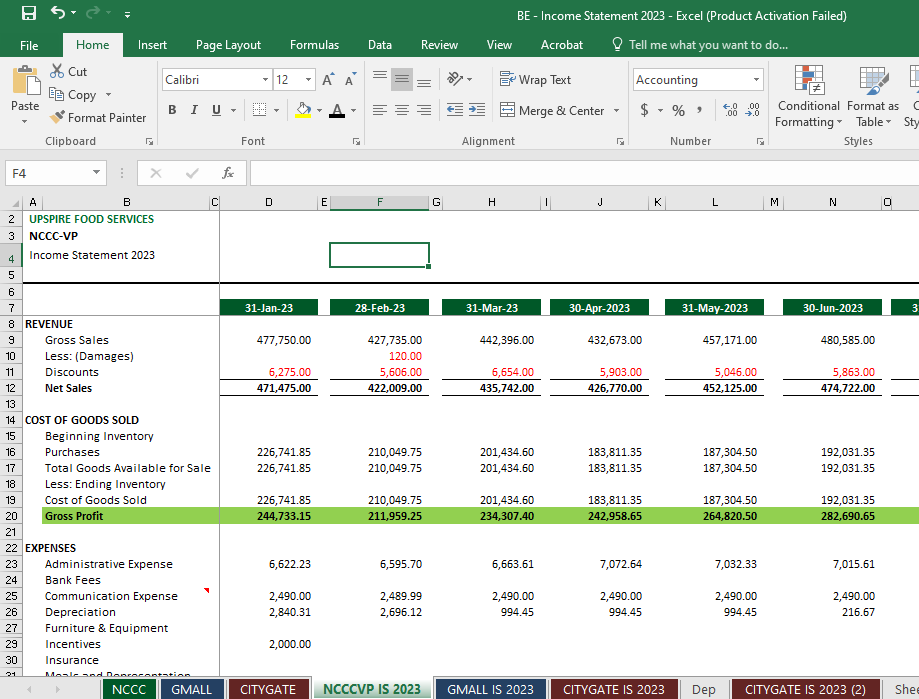
Task: Toggle Wrap Text for cell
Action: [535, 80]
